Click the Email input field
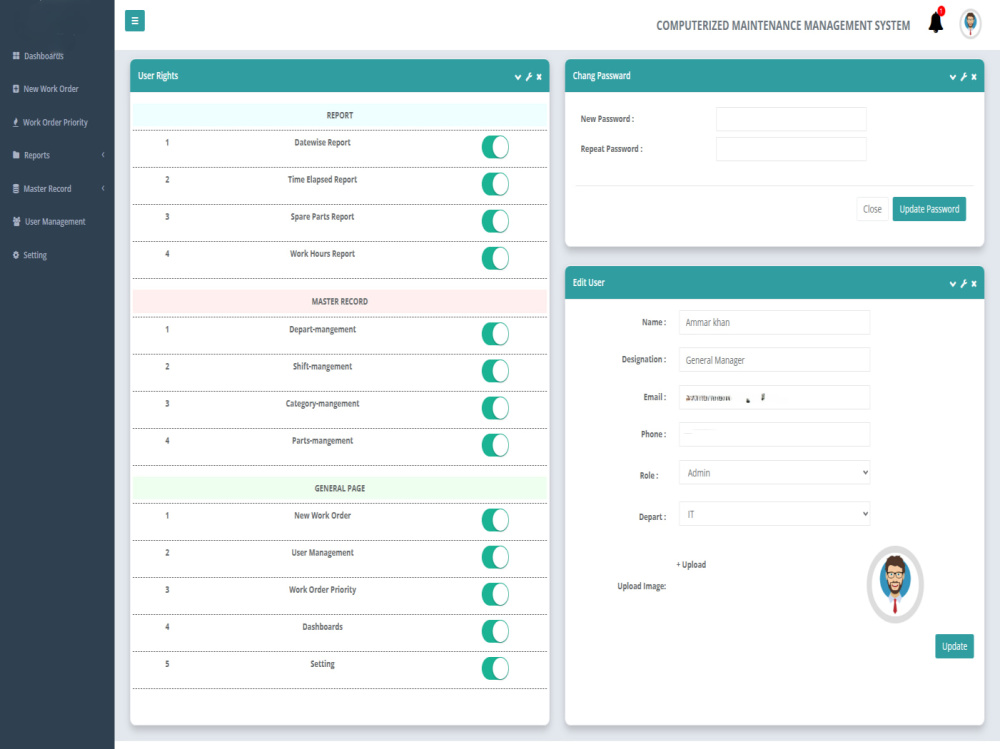 point(774,397)
